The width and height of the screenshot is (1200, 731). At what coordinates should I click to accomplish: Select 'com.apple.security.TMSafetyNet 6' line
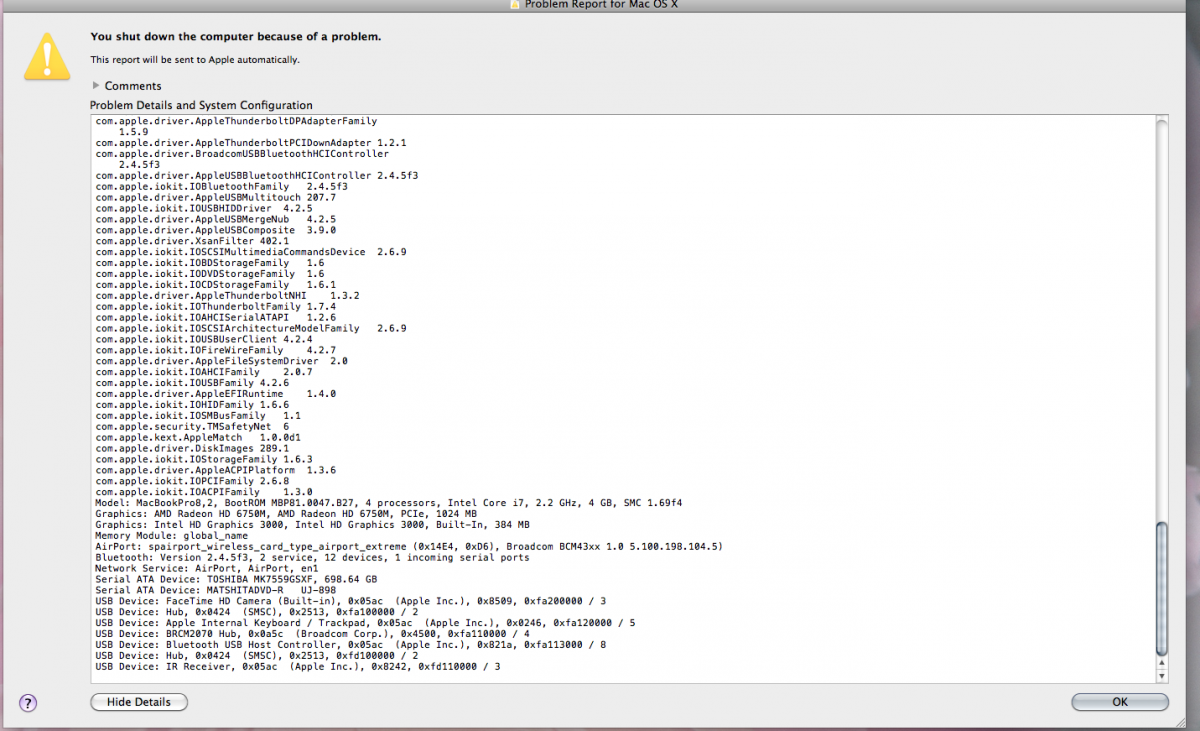(192, 427)
